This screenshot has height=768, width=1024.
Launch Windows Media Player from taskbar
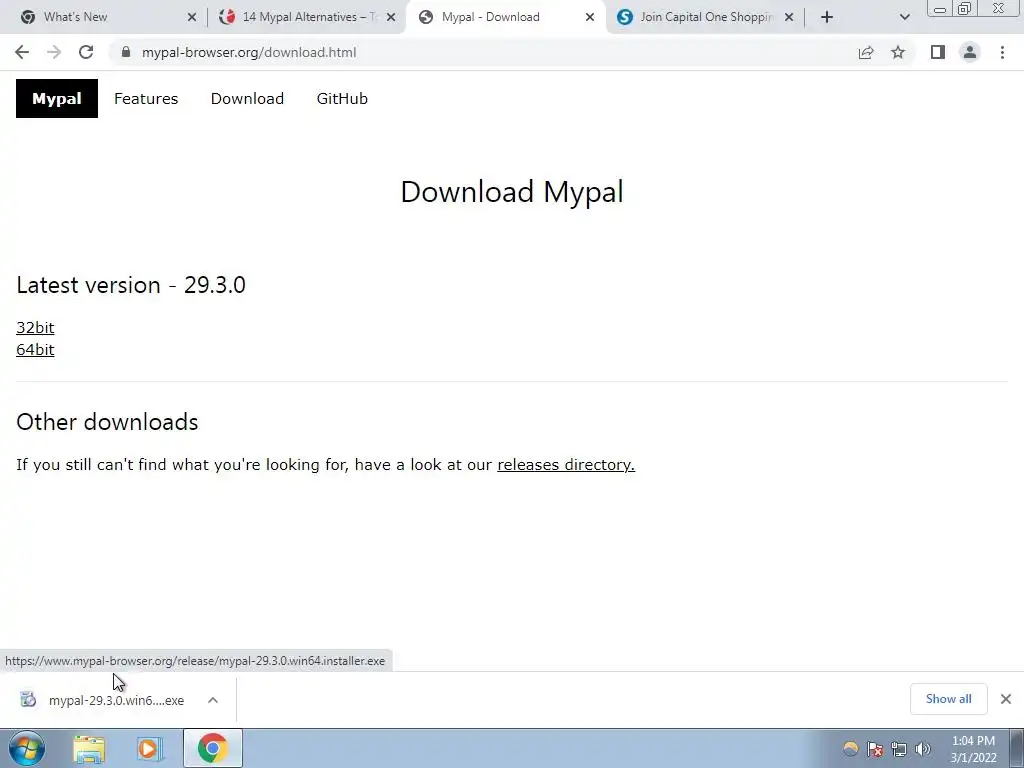click(150, 749)
